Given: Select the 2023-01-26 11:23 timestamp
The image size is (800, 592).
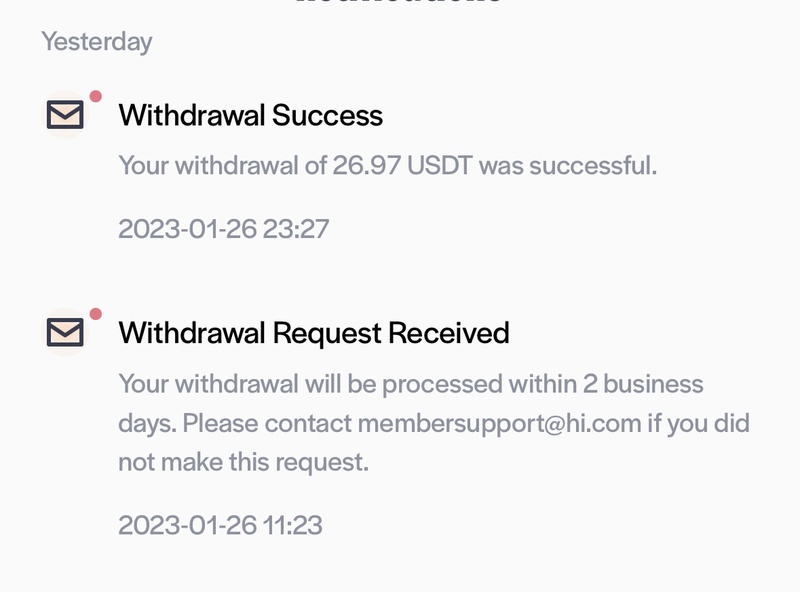Looking at the screenshot, I should point(220,525).
